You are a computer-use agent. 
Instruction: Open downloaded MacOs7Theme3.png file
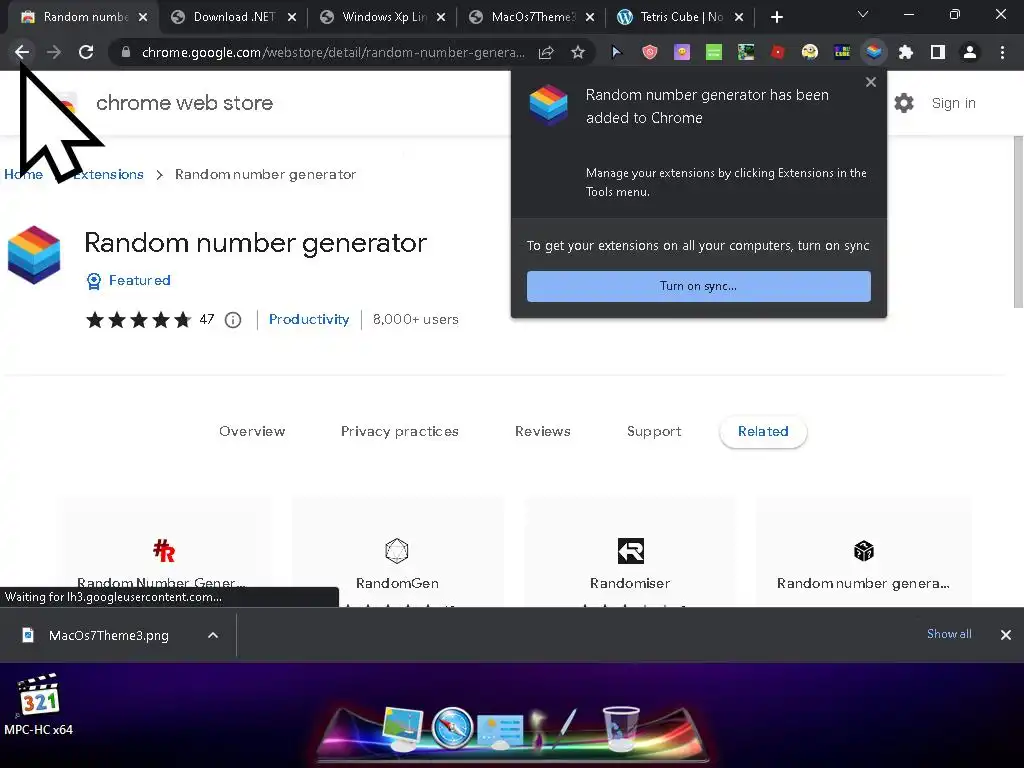coord(108,635)
